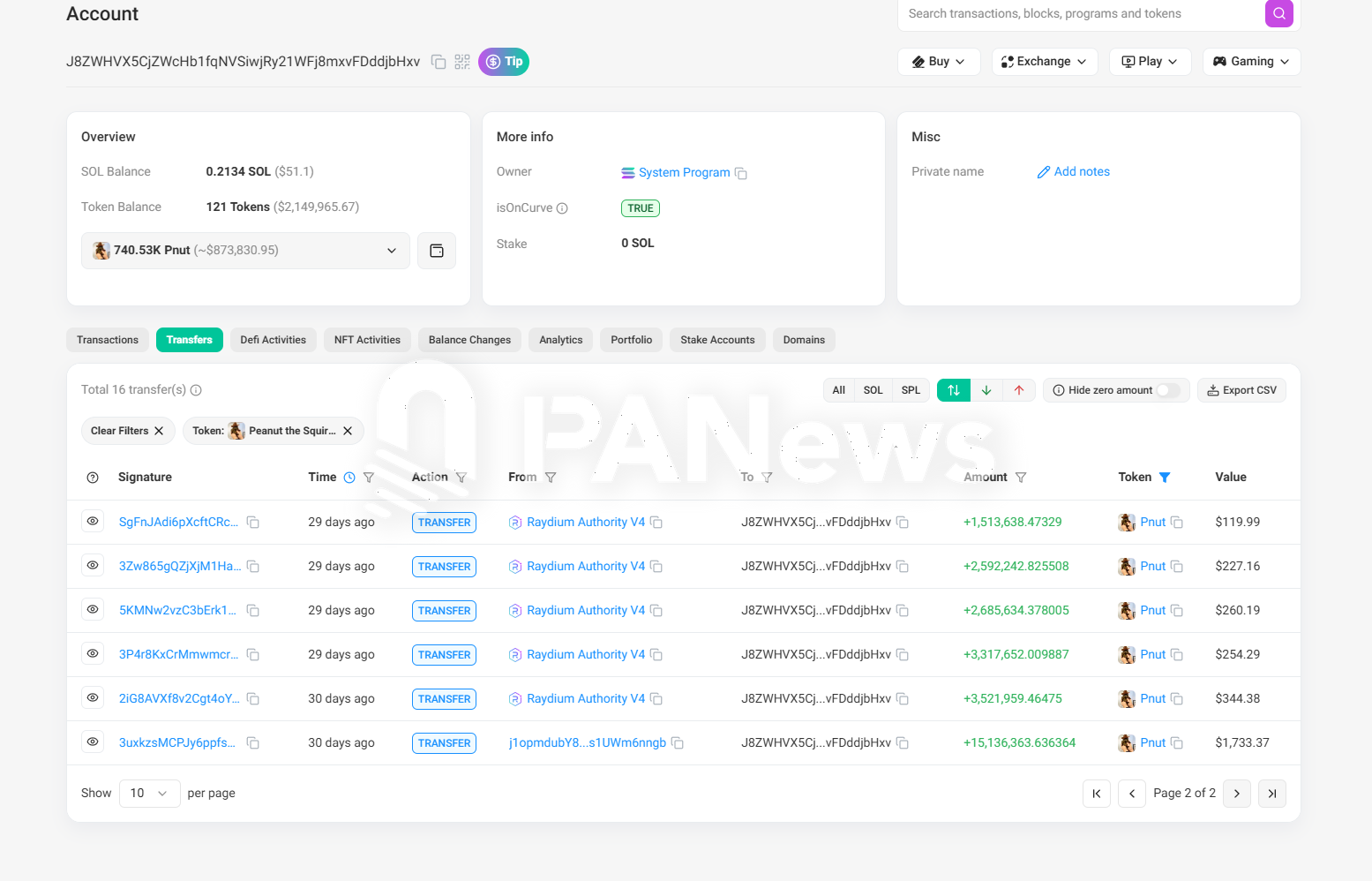
Task: Copy the account address with copy icon
Action: pyautogui.click(x=438, y=62)
